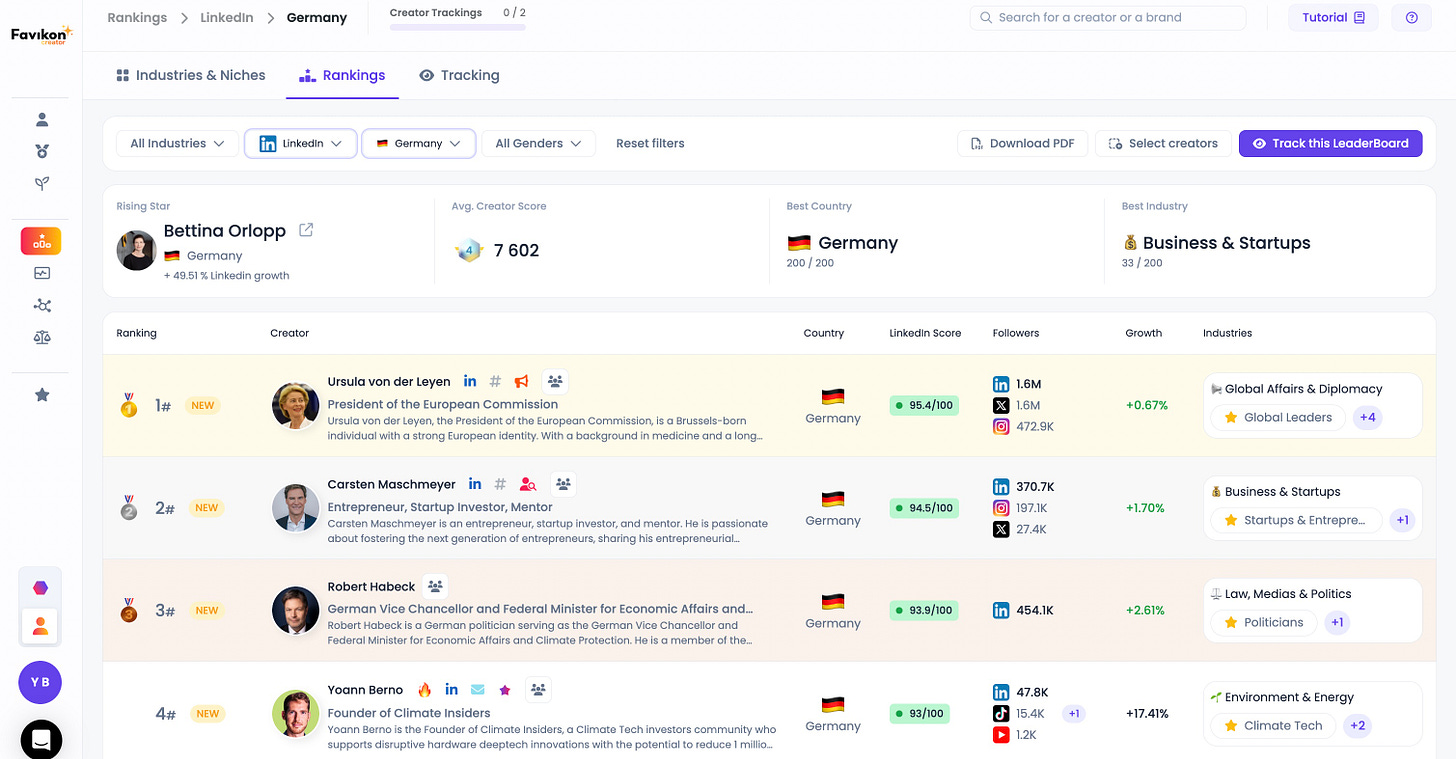Click Select creators button
Image resolution: width=1456 pixels, height=759 pixels.
click(x=1163, y=143)
